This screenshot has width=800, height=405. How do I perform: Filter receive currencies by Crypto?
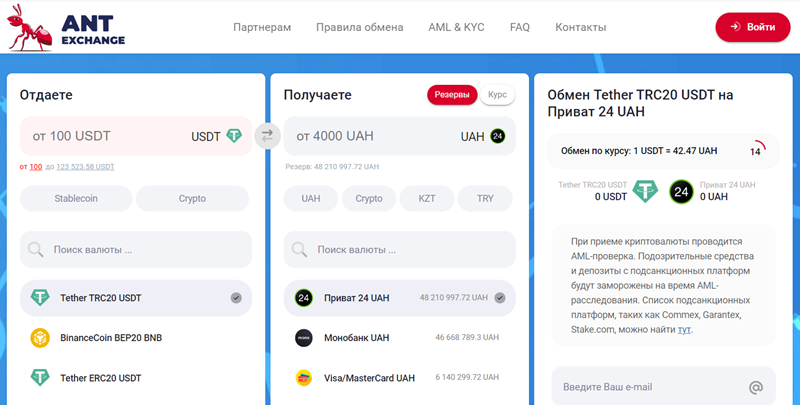pyautogui.click(x=369, y=198)
